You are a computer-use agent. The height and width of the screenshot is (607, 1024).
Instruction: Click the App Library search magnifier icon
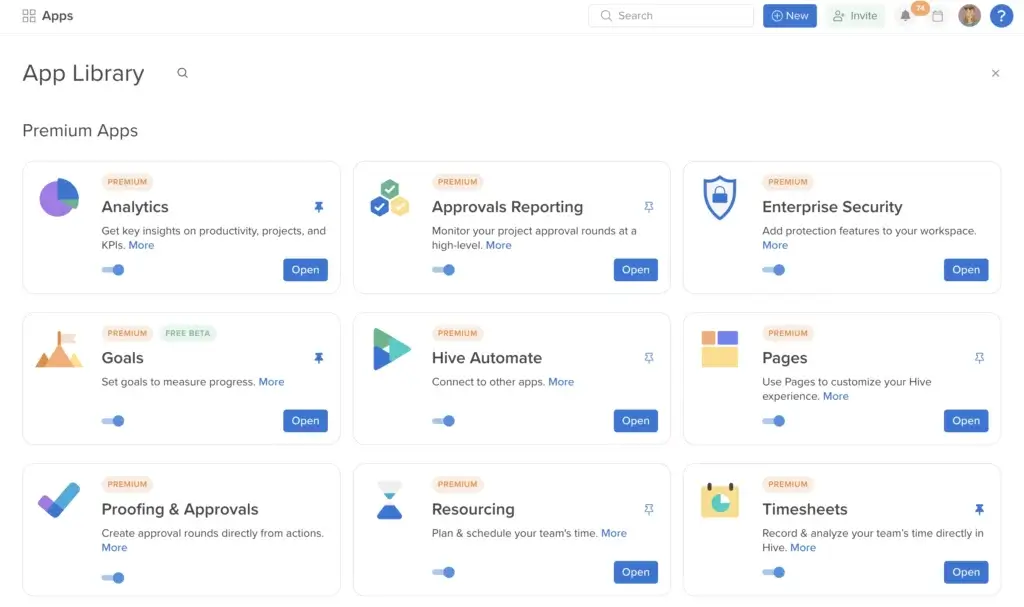pos(182,73)
